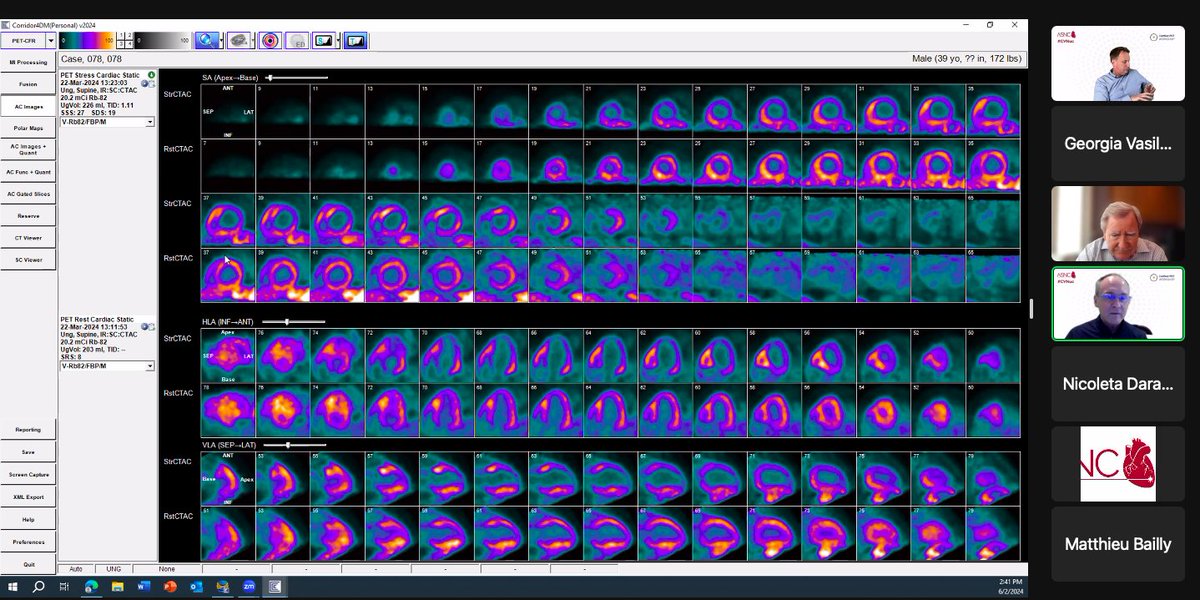Click the Auto status bar field

pos(74,569)
